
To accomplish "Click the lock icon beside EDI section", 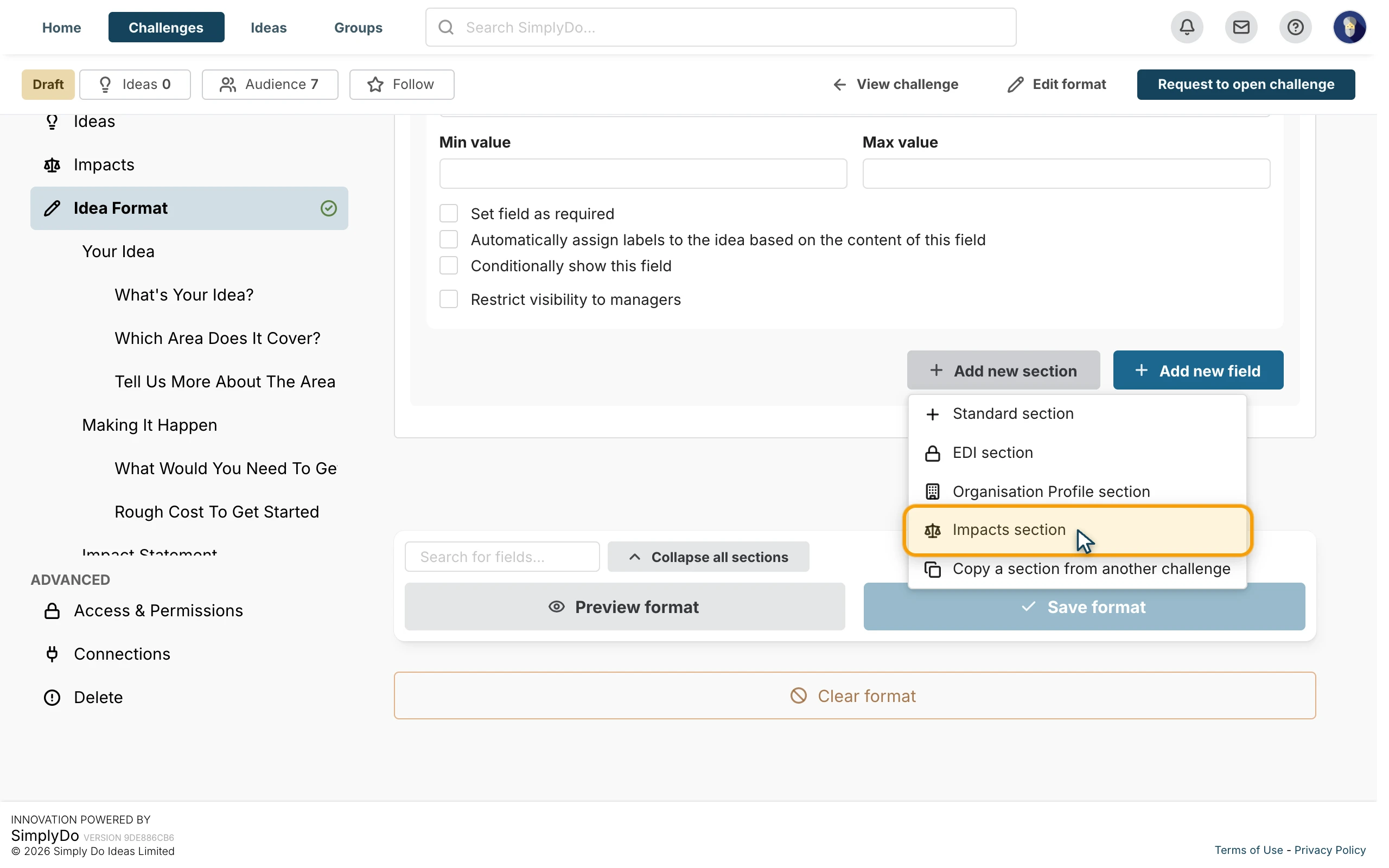I will click(932, 453).
